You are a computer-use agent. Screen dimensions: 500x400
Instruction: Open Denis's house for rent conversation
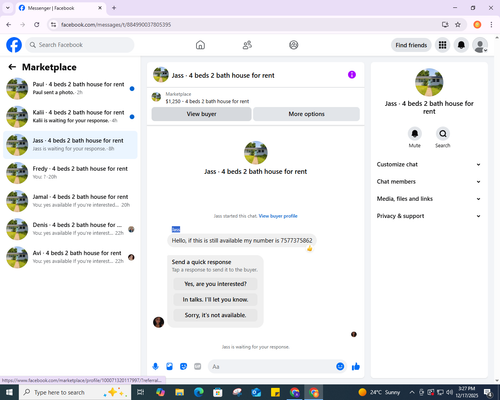(x=70, y=229)
